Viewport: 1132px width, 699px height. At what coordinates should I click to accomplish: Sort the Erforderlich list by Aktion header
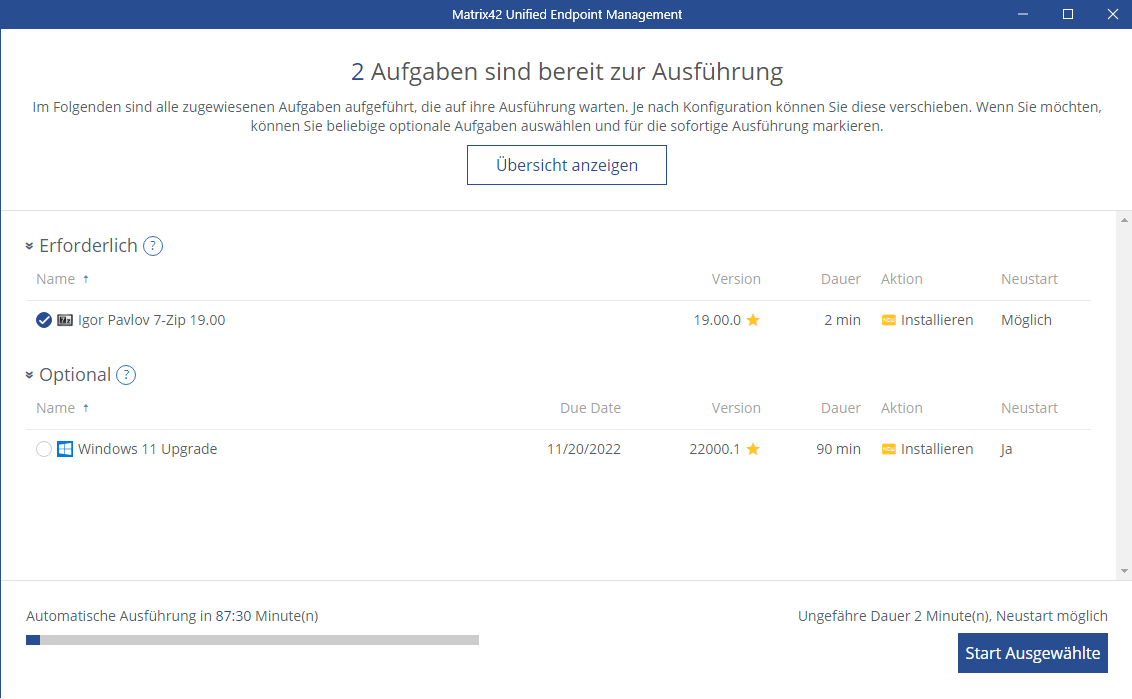point(902,279)
